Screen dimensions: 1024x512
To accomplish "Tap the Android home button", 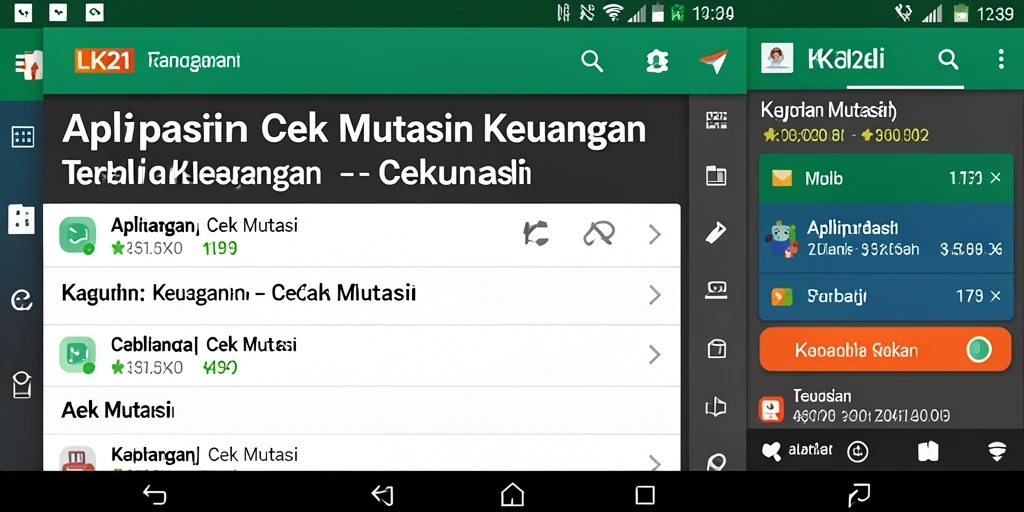I will click(x=512, y=494).
